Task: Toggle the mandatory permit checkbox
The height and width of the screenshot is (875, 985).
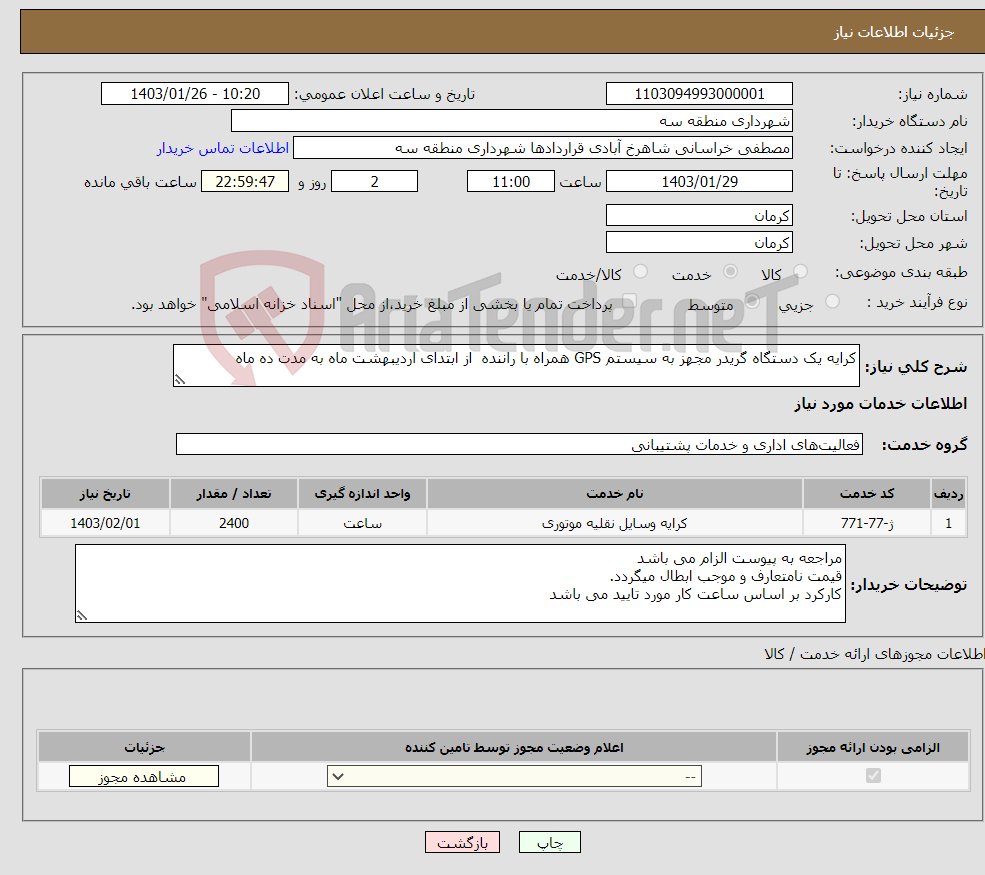Action: [873, 776]
